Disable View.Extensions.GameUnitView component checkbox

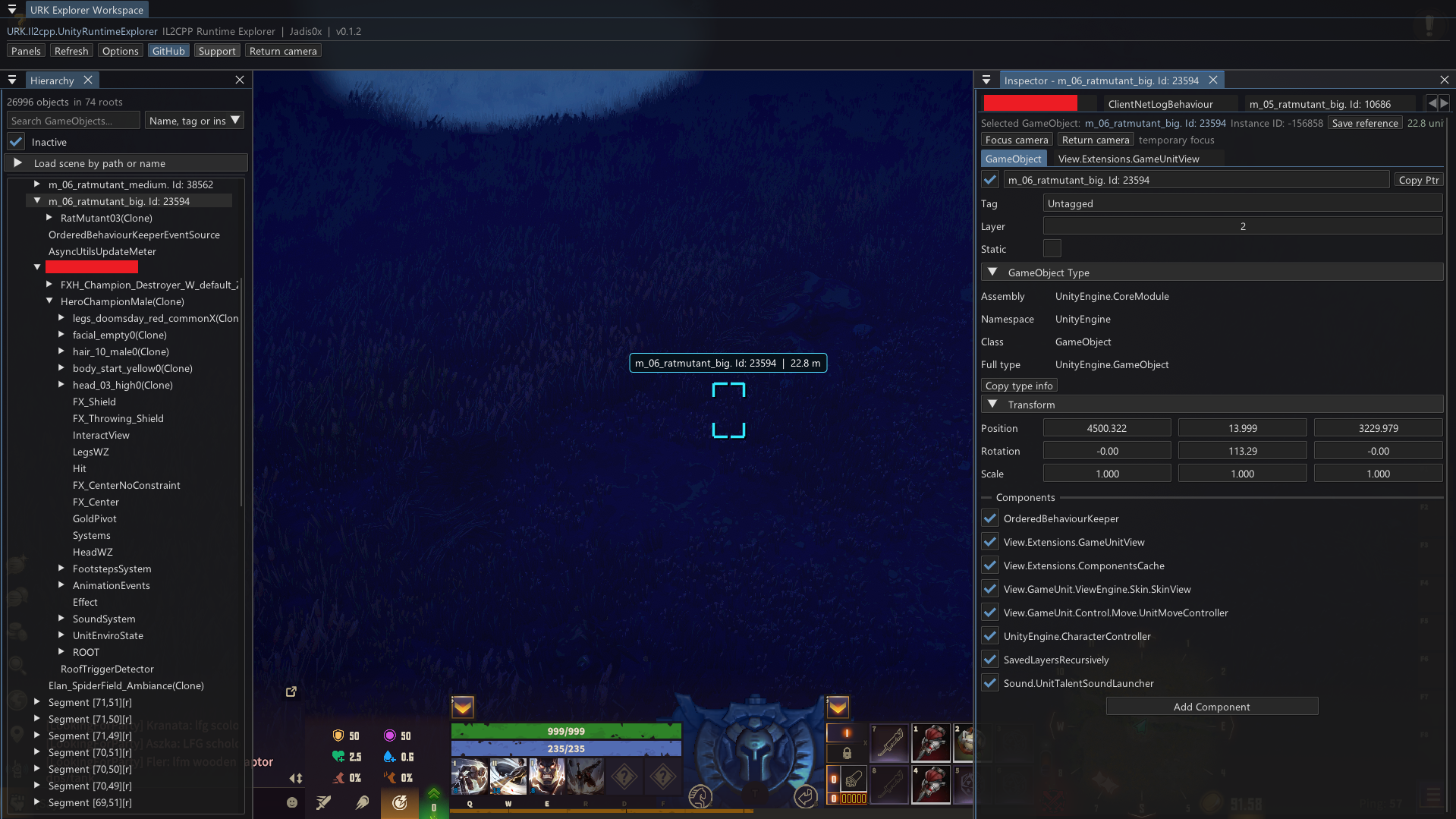click(990, 542)
